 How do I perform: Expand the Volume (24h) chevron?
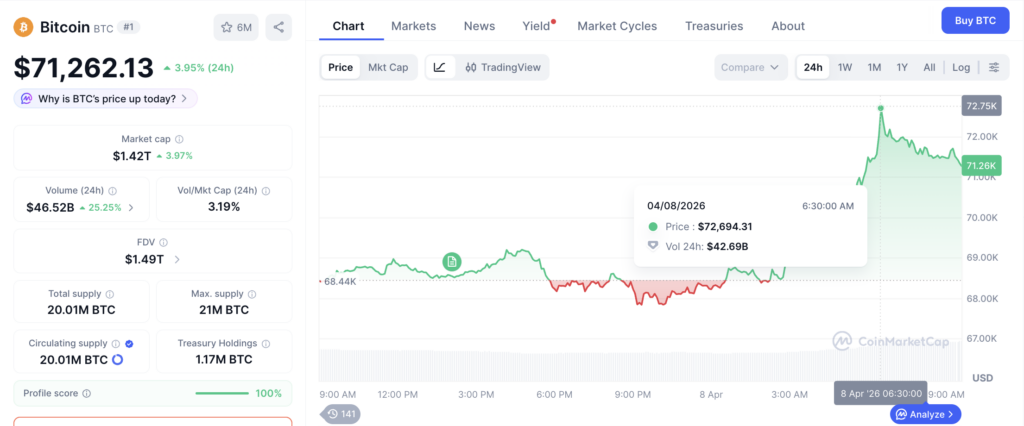131,208
